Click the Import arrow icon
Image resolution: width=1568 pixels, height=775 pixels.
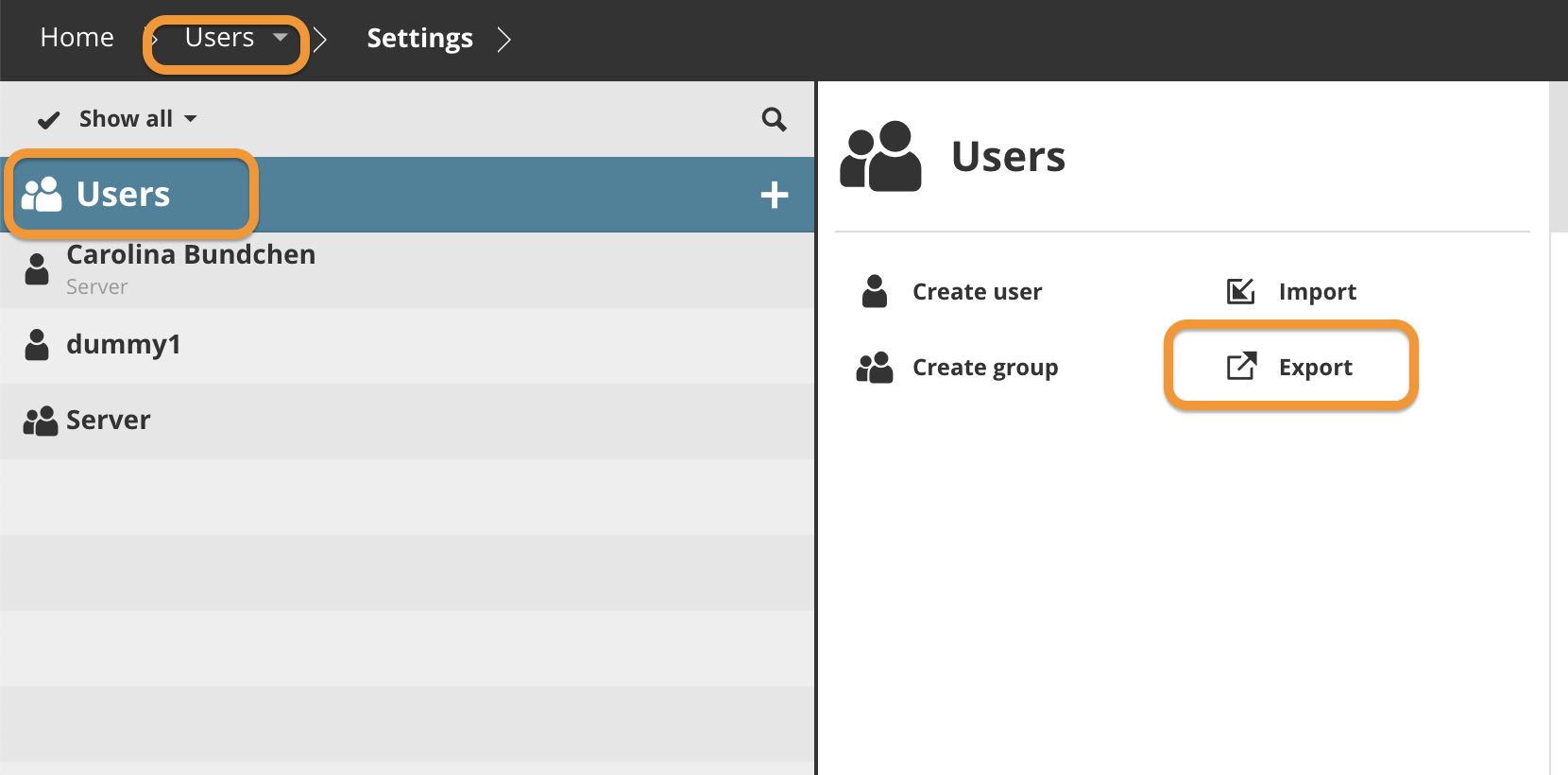[x=1240, y=291]
